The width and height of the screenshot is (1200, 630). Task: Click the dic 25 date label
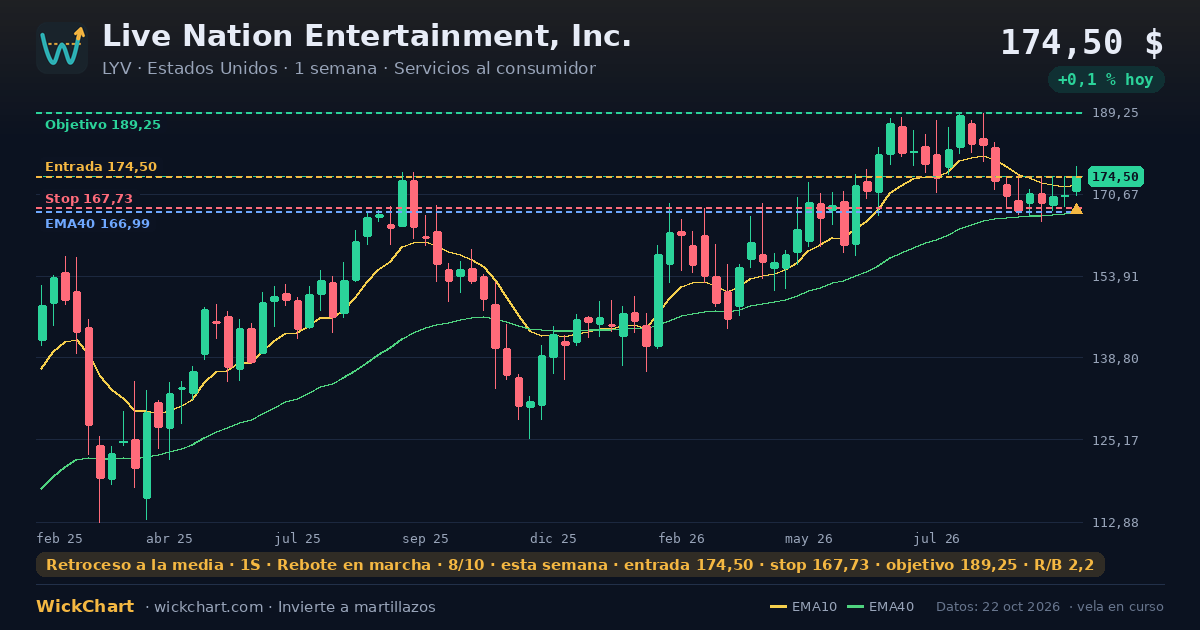[x=554, y=538]
